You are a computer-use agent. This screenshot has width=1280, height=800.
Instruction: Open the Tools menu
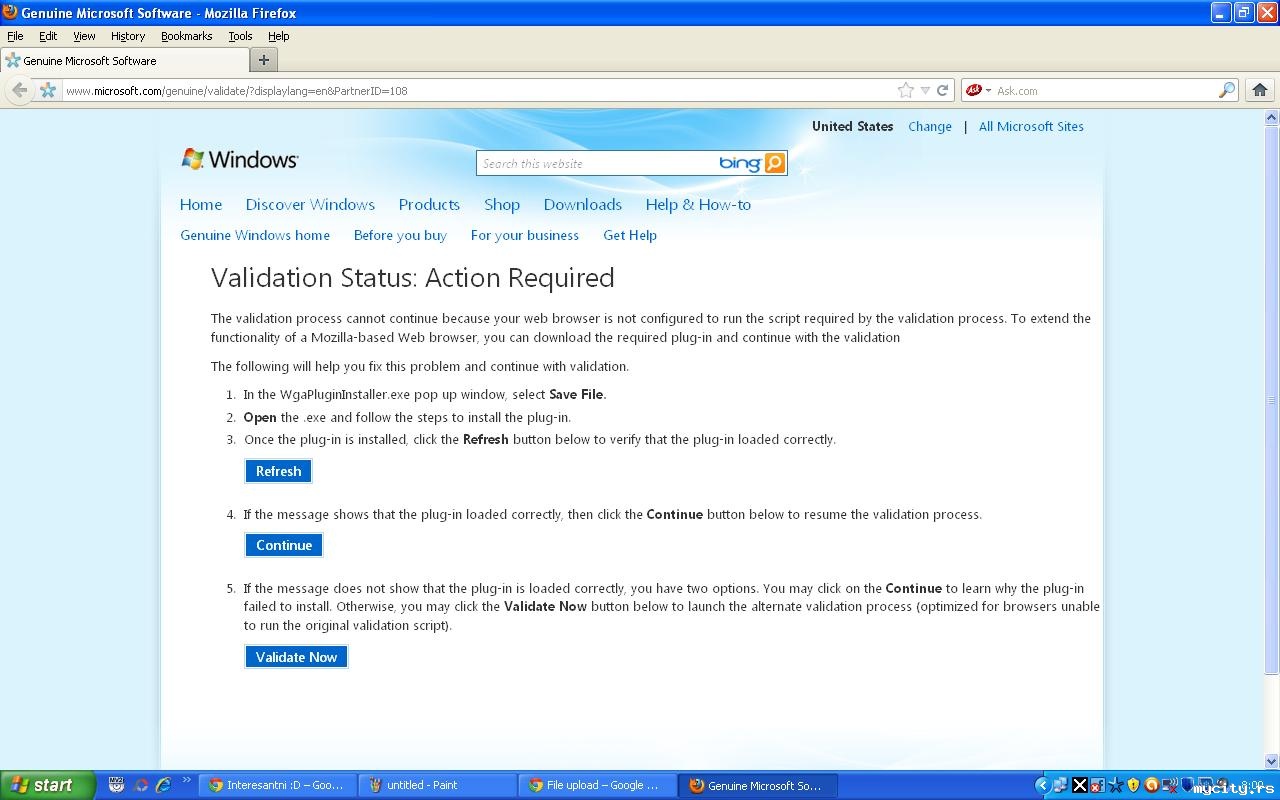240,36
